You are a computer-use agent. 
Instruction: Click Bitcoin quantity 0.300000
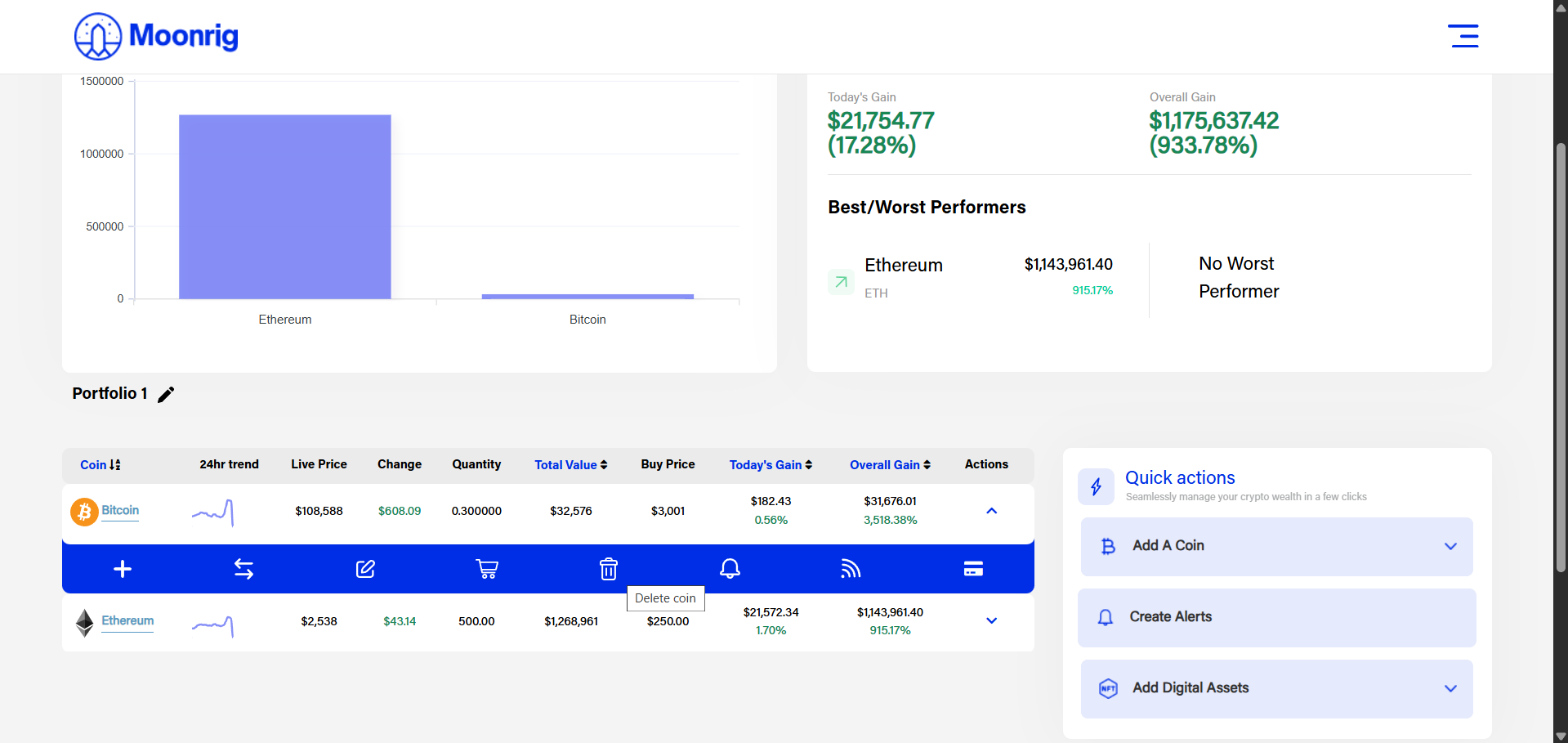[x=476, y=511]
